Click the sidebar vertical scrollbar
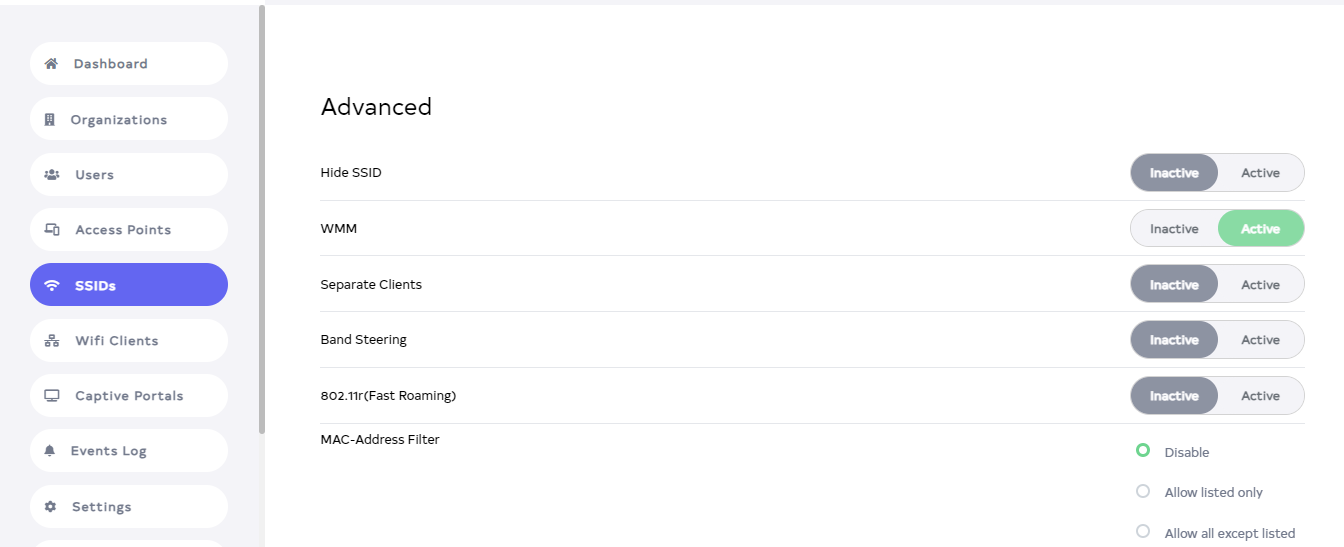1344x547 pixels. (262, 220)
